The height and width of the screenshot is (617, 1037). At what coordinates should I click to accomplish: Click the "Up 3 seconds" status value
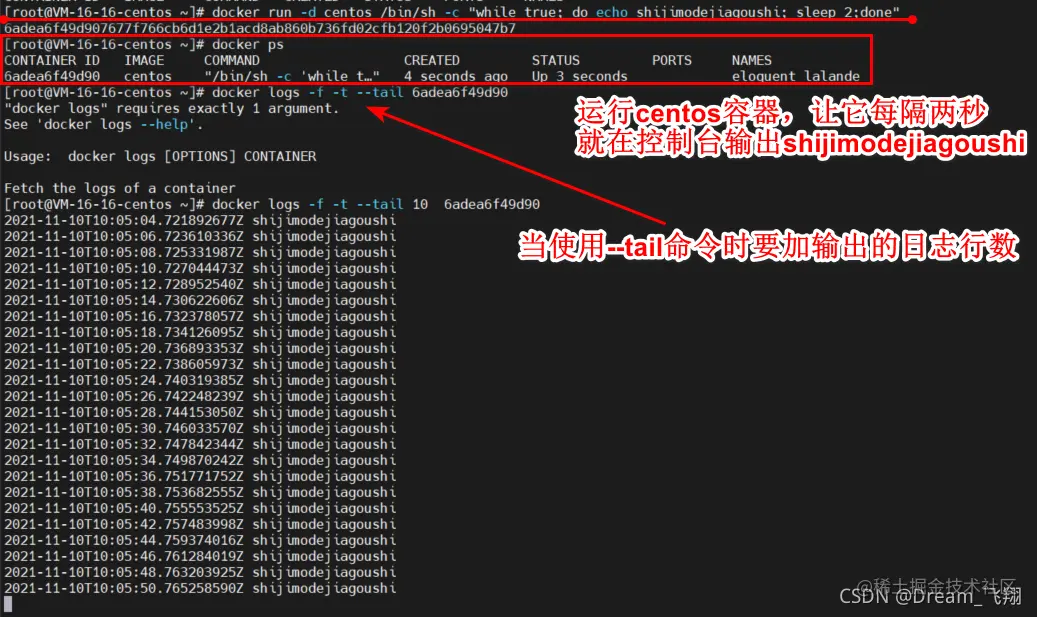[x=580, y=76]
